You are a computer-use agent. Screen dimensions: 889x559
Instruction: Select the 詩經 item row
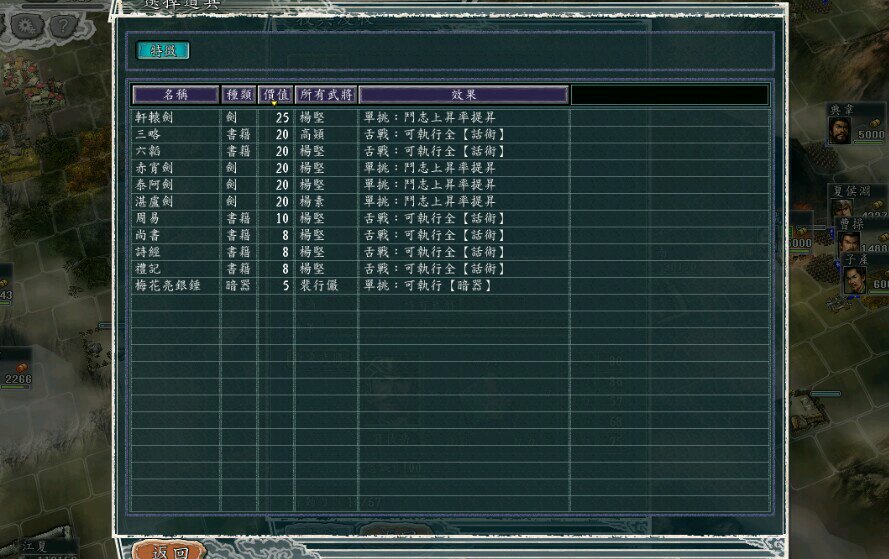450,252
